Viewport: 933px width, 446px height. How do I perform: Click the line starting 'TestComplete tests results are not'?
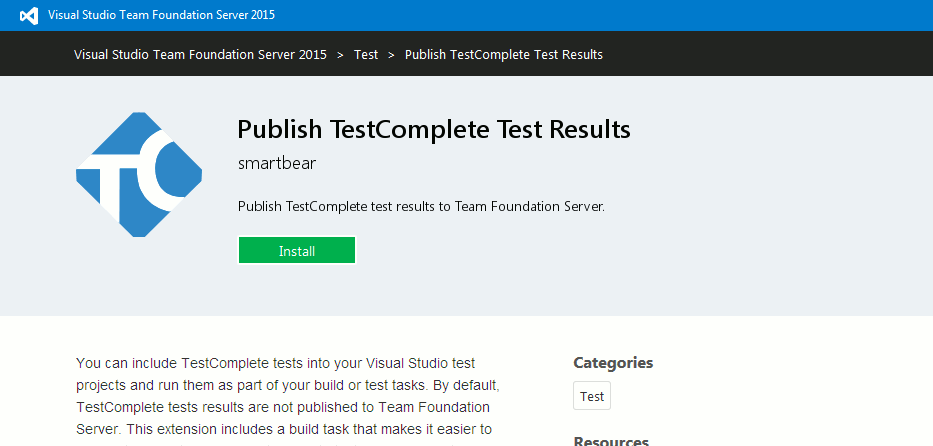[x=283, y=408]
